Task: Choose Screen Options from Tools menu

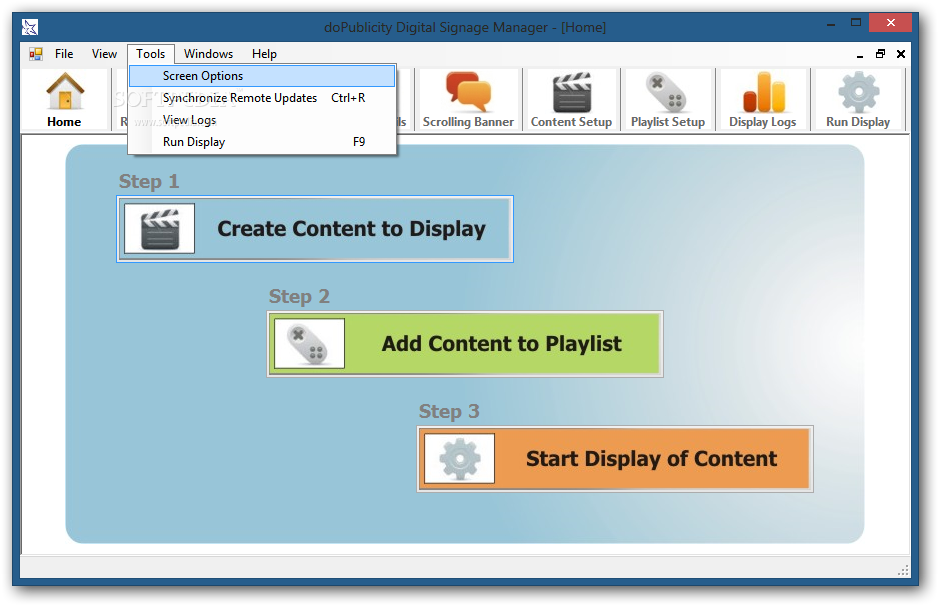Action: (262, 76)
